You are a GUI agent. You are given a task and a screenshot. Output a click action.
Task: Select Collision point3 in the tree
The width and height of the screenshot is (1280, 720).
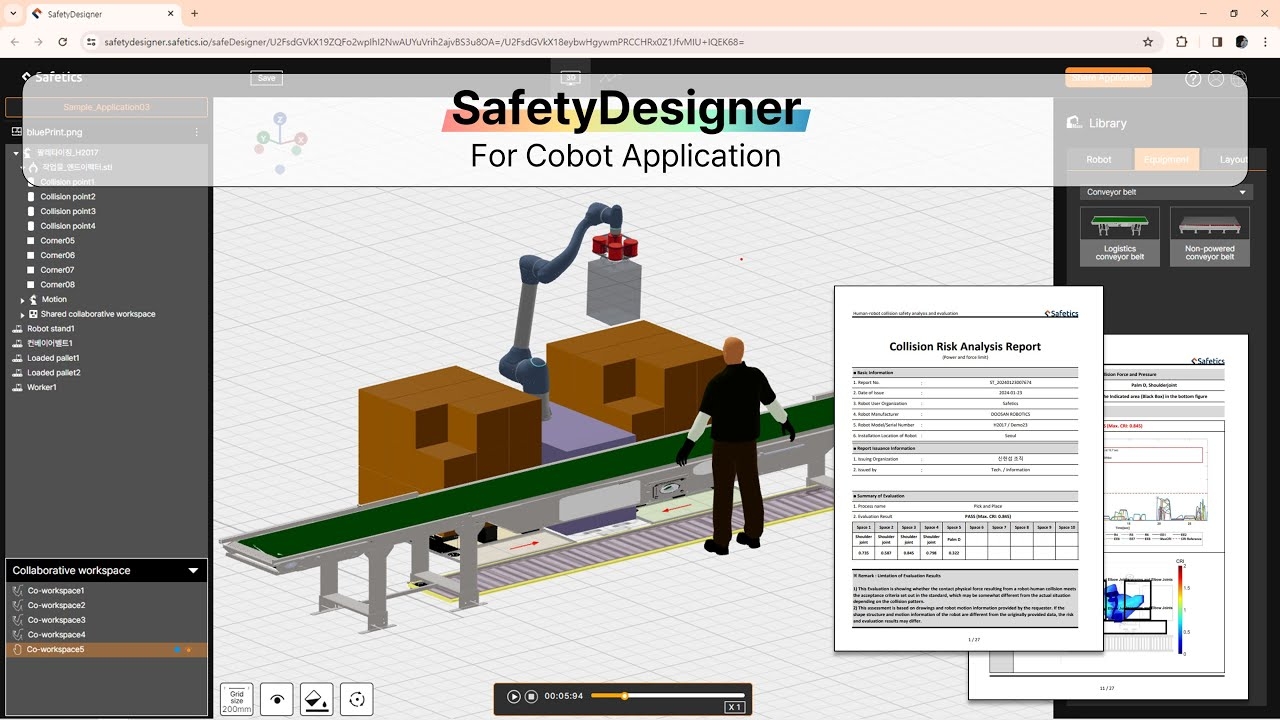pos(68,211)
